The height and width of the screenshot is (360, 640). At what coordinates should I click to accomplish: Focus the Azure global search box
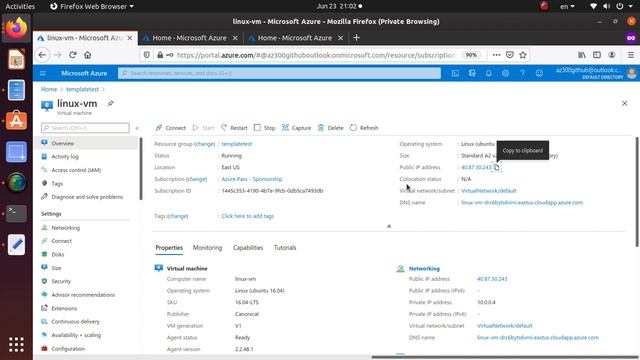pos(280,73)
